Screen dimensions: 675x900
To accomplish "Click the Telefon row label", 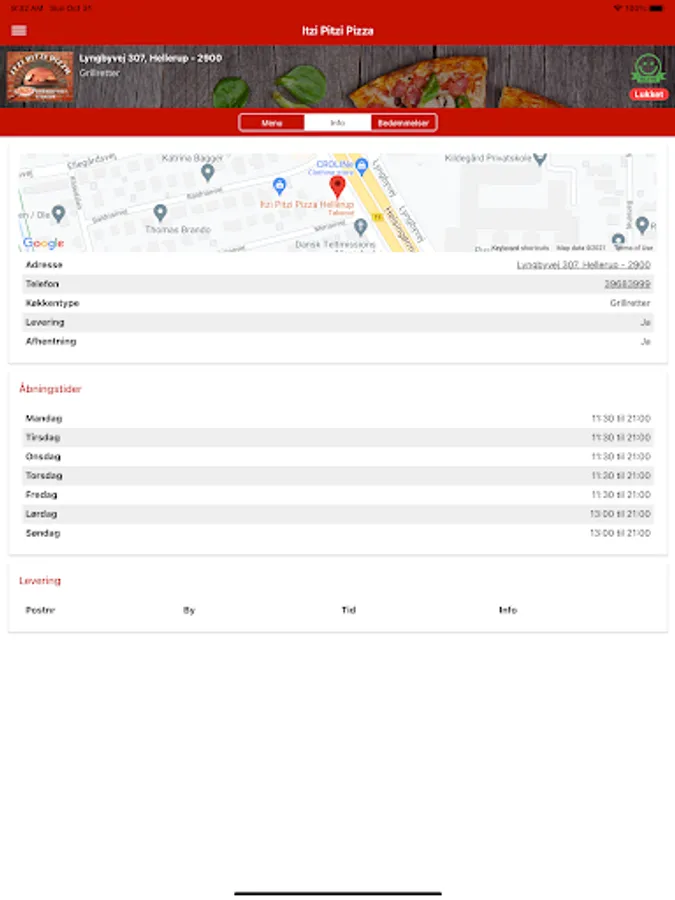I will [42, 284].
